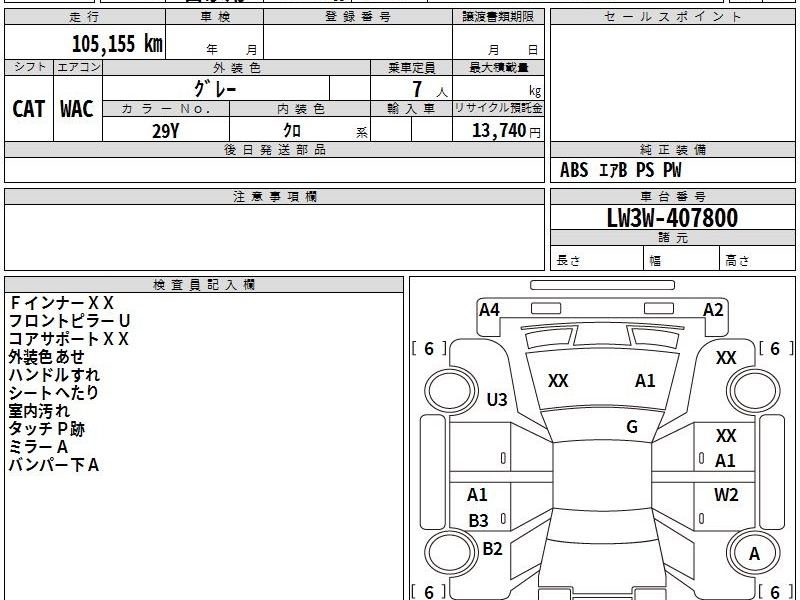Click the interior color クロ
This screenshot has width=800, height=600.
292,131
